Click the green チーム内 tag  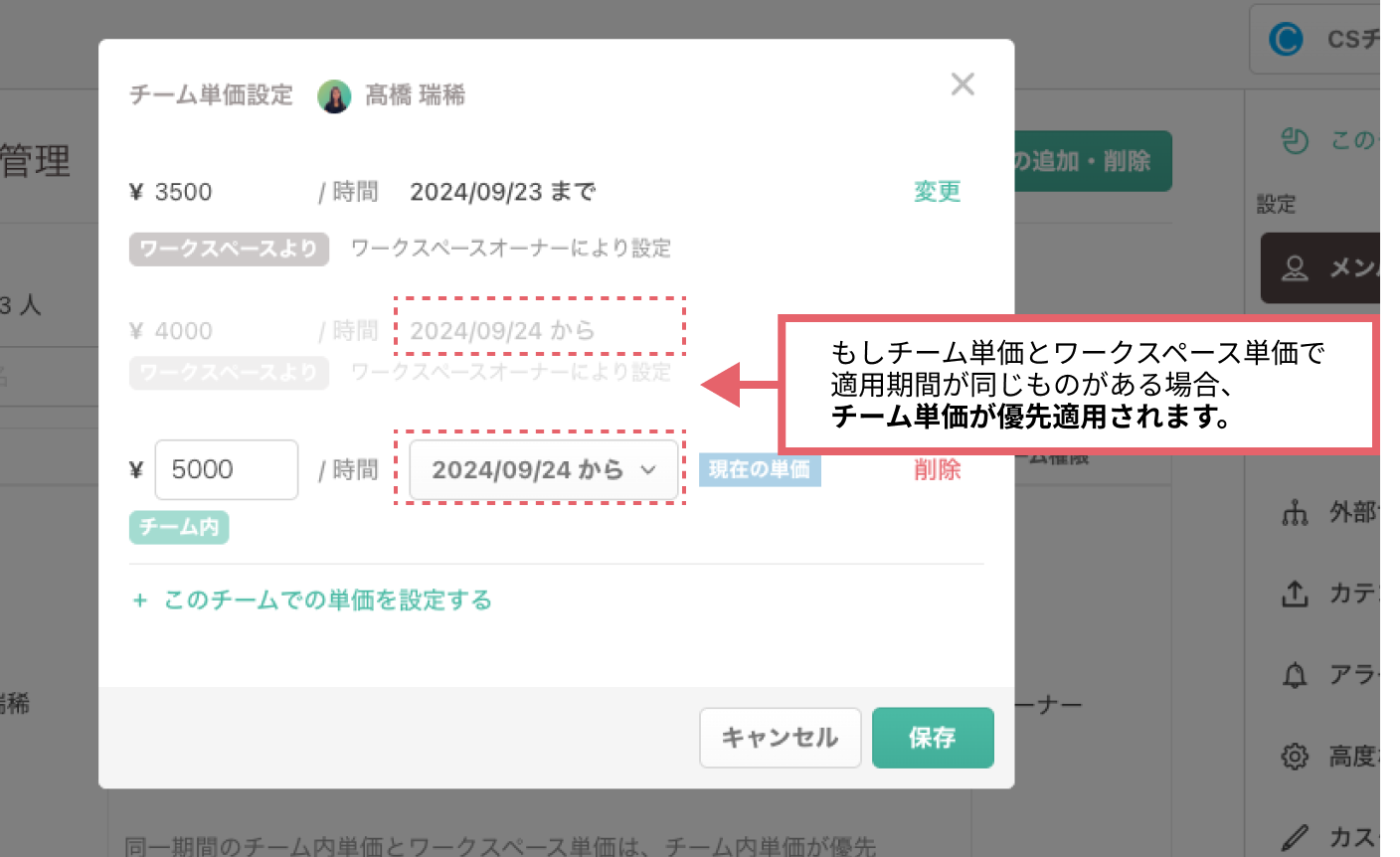(x=179, y=527)
